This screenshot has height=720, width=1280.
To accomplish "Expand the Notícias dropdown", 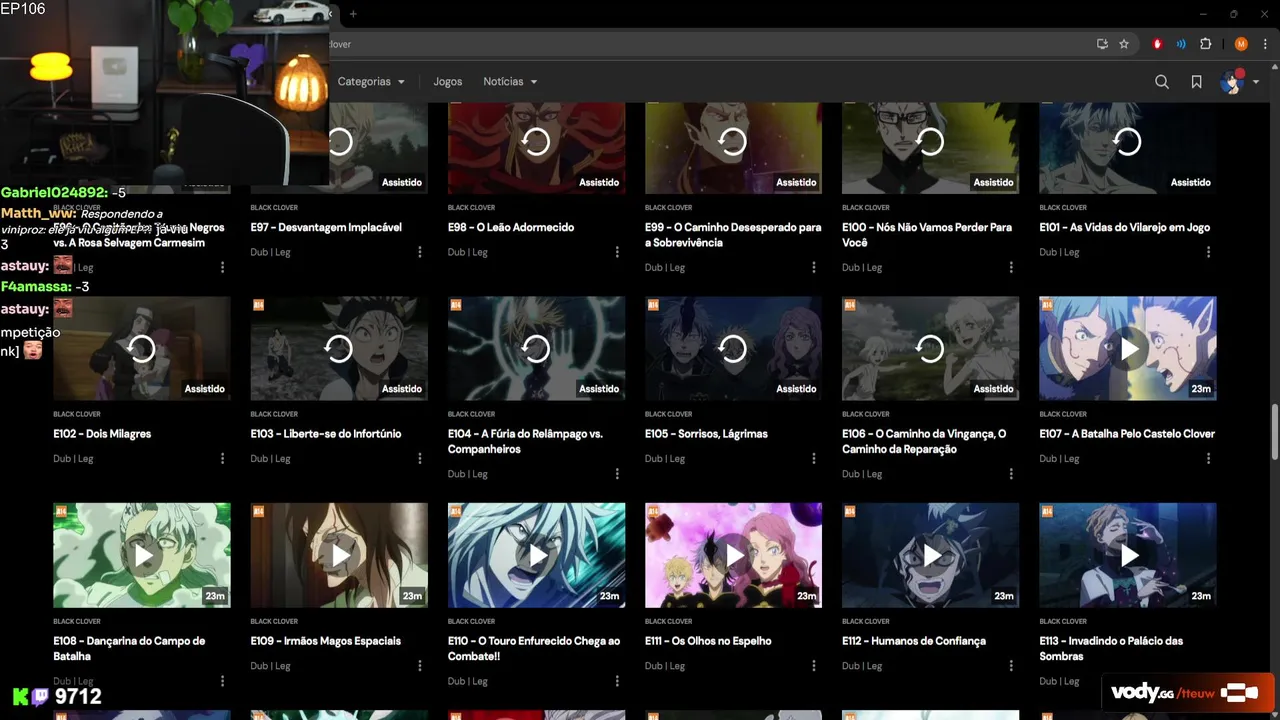I will [x=510, y=82].
